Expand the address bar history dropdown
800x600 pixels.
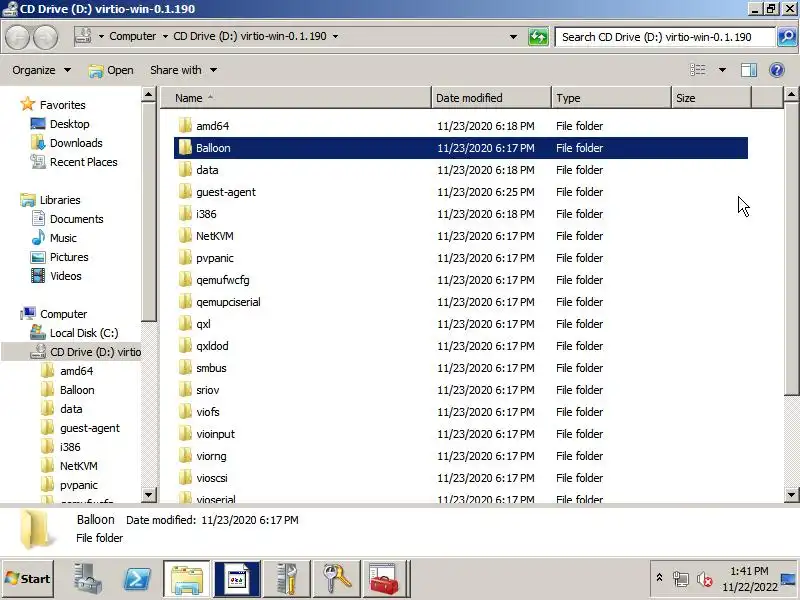point(513,37)
